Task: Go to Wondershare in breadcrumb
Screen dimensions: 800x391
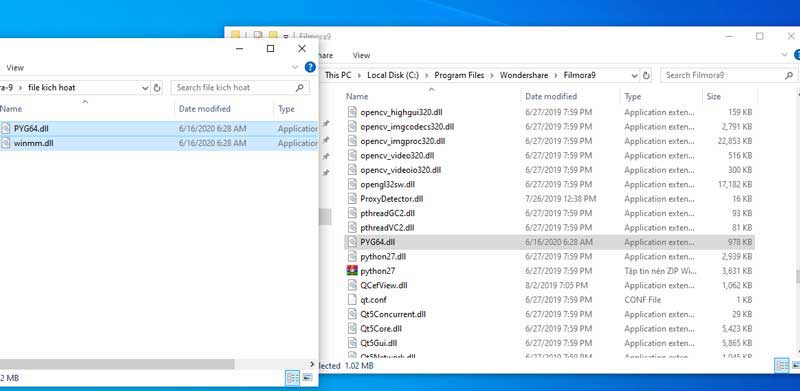Action: [x=524, y=76]
